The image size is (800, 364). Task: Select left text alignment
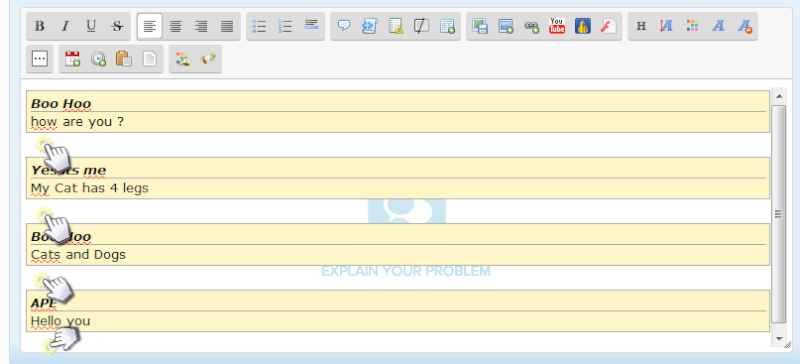(x=149, y=26)
